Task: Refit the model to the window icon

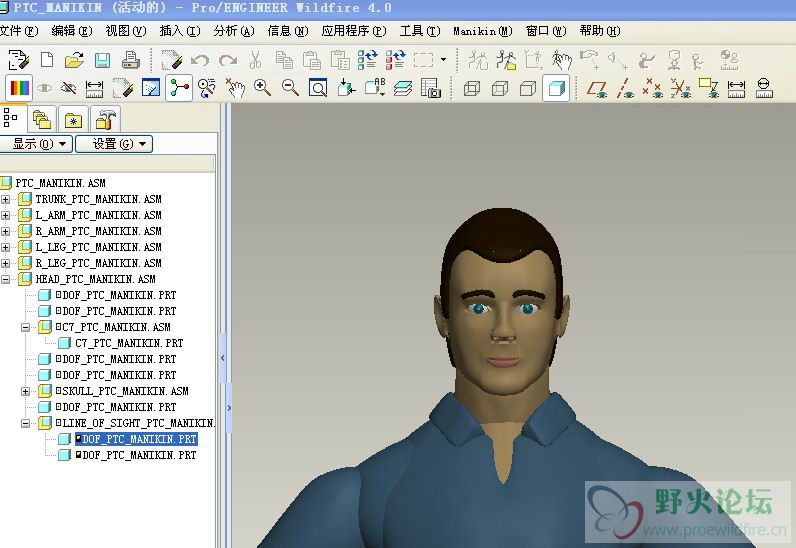Action: (318, 88)
